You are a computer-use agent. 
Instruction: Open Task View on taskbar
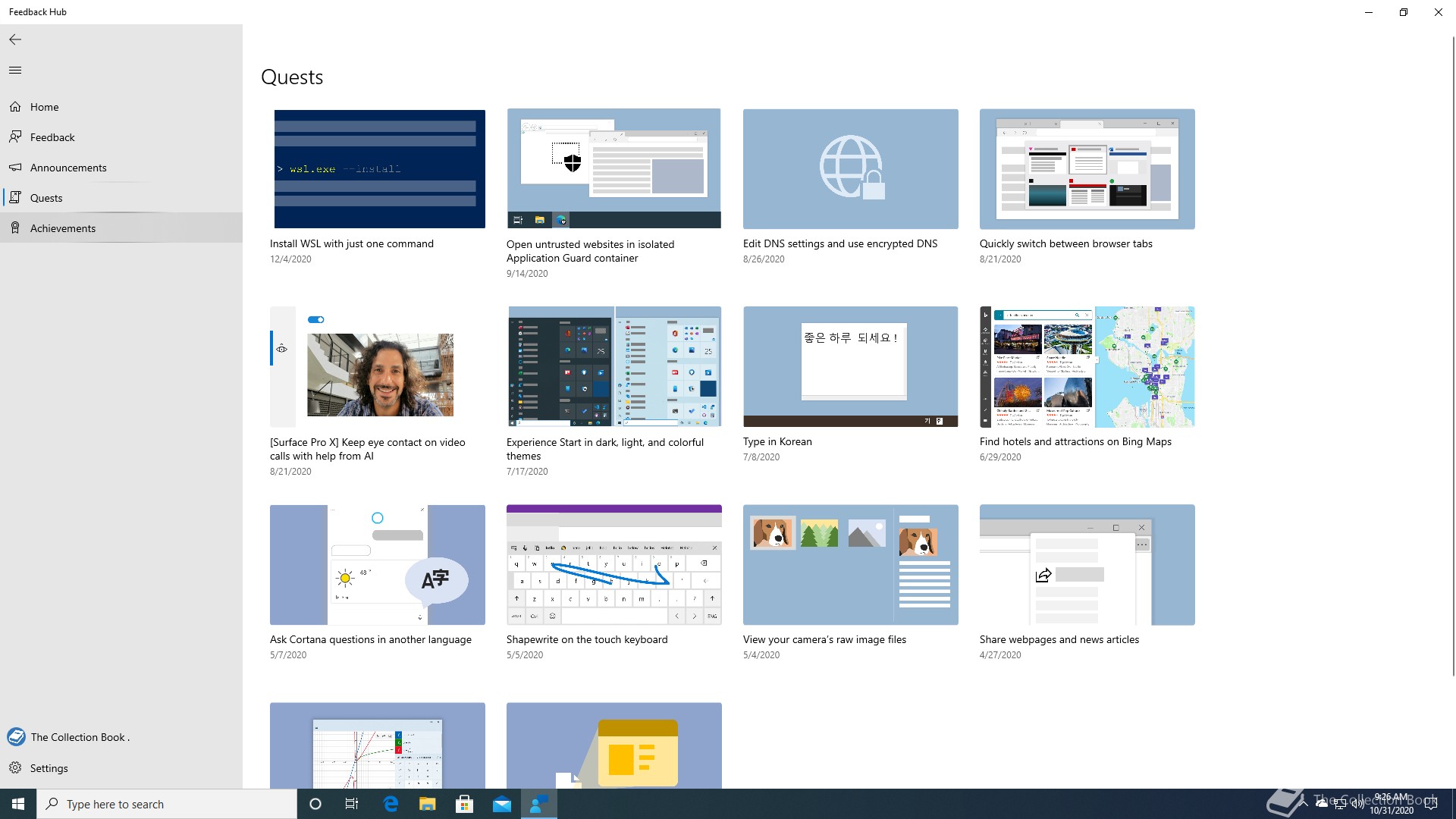(x=352, y=804)
